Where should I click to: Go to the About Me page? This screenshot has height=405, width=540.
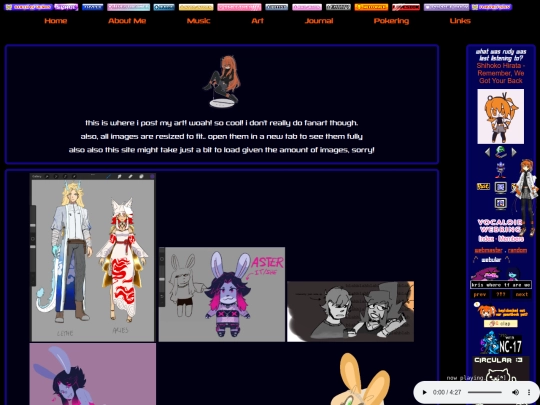pos(127,21)
